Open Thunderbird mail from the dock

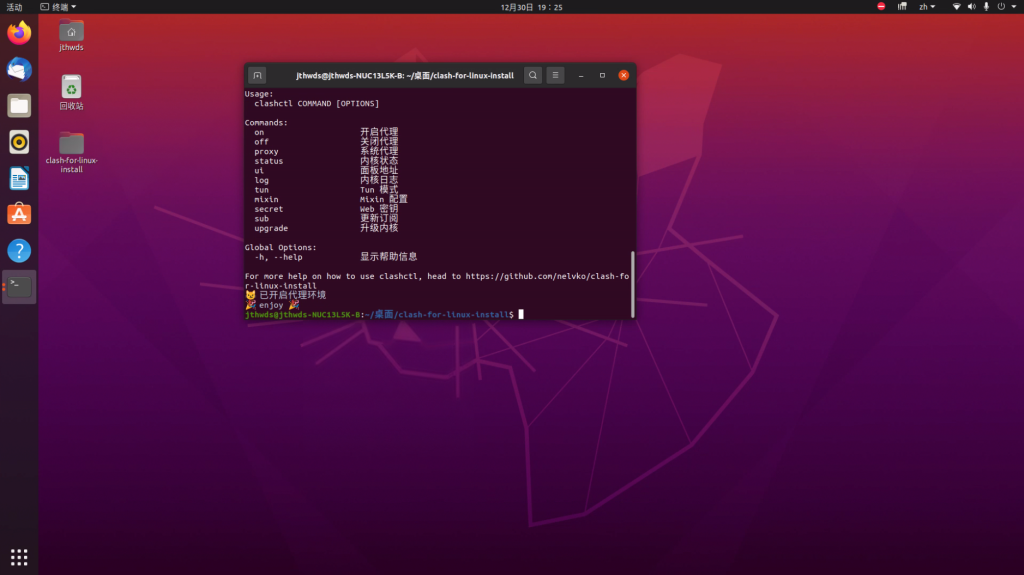(x=19, y=69)
